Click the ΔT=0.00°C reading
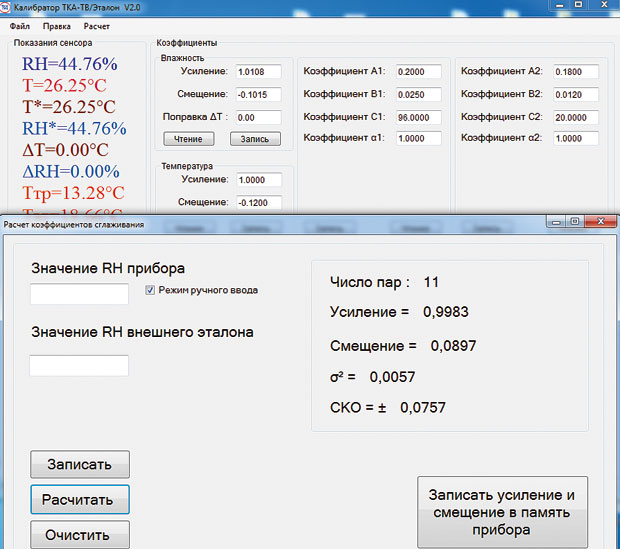The width and height of the screenshot is (620, 549). (65, 150)
